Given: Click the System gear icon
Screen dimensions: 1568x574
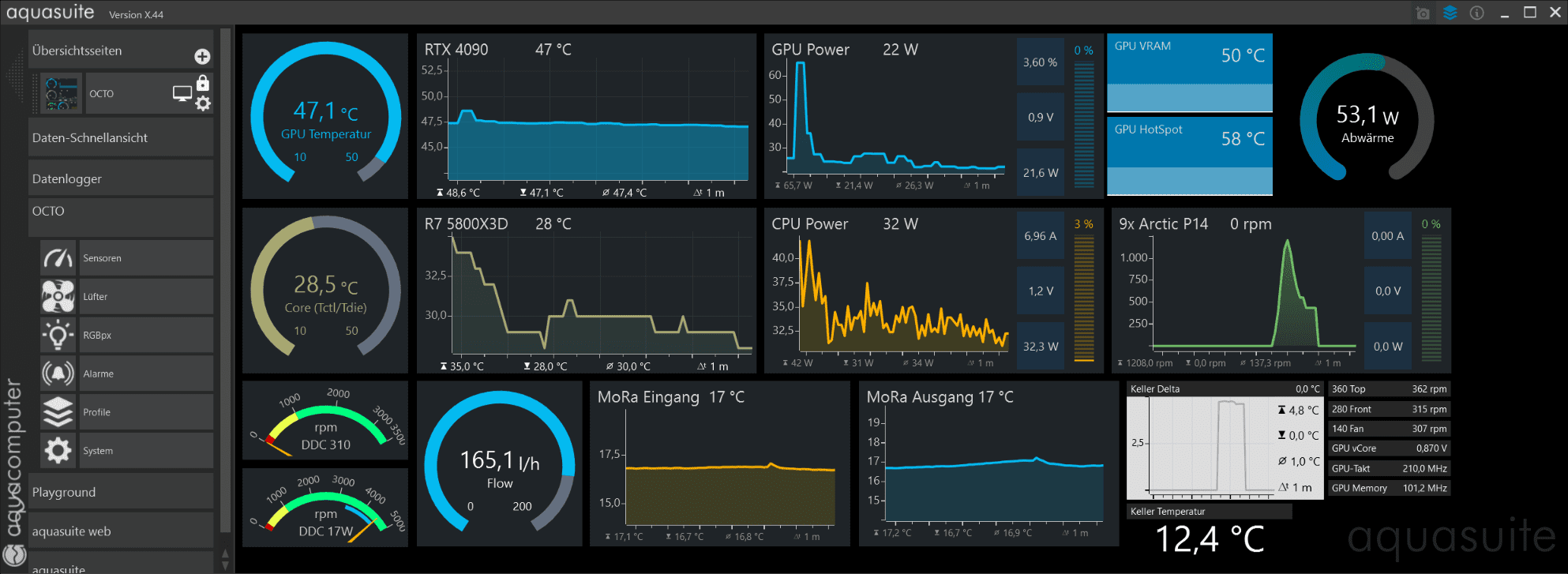Looking at the screenshot, I should (58, 450).
